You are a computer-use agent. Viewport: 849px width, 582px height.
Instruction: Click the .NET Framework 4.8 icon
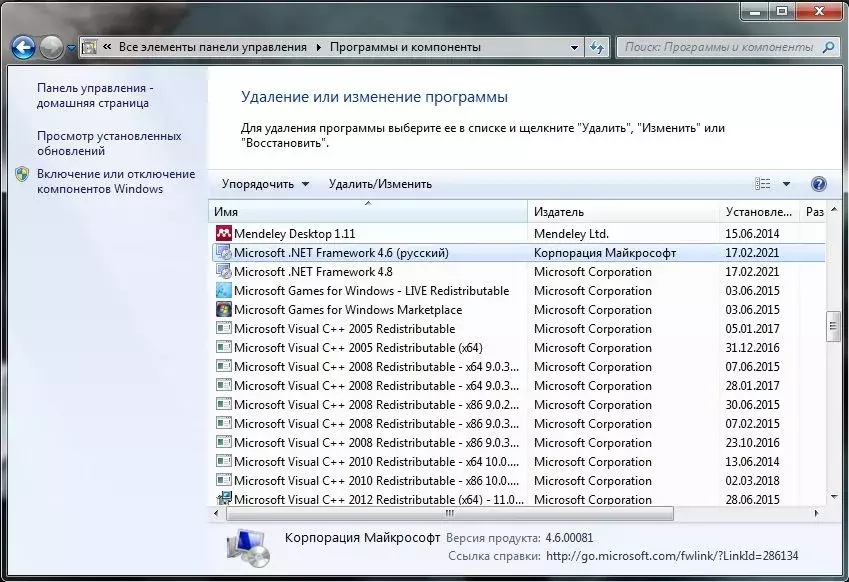click(224, 271)
